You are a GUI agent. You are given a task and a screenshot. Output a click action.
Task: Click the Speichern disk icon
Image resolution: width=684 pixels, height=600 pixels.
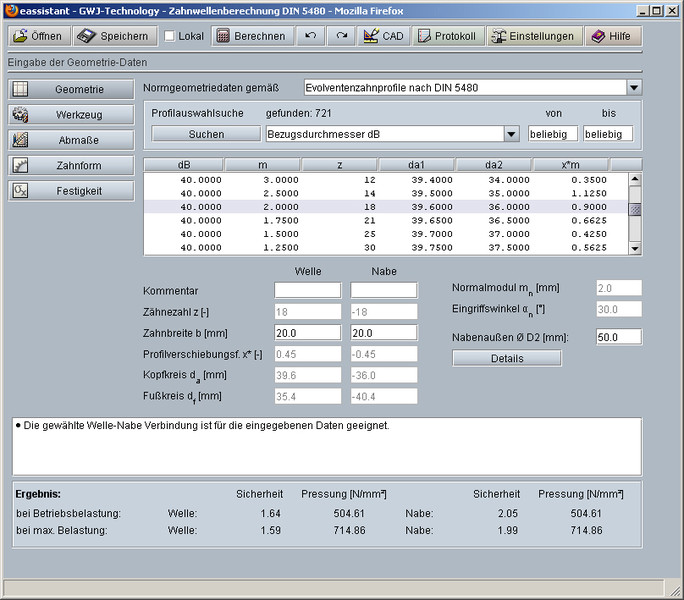click(x=86, y=36)
